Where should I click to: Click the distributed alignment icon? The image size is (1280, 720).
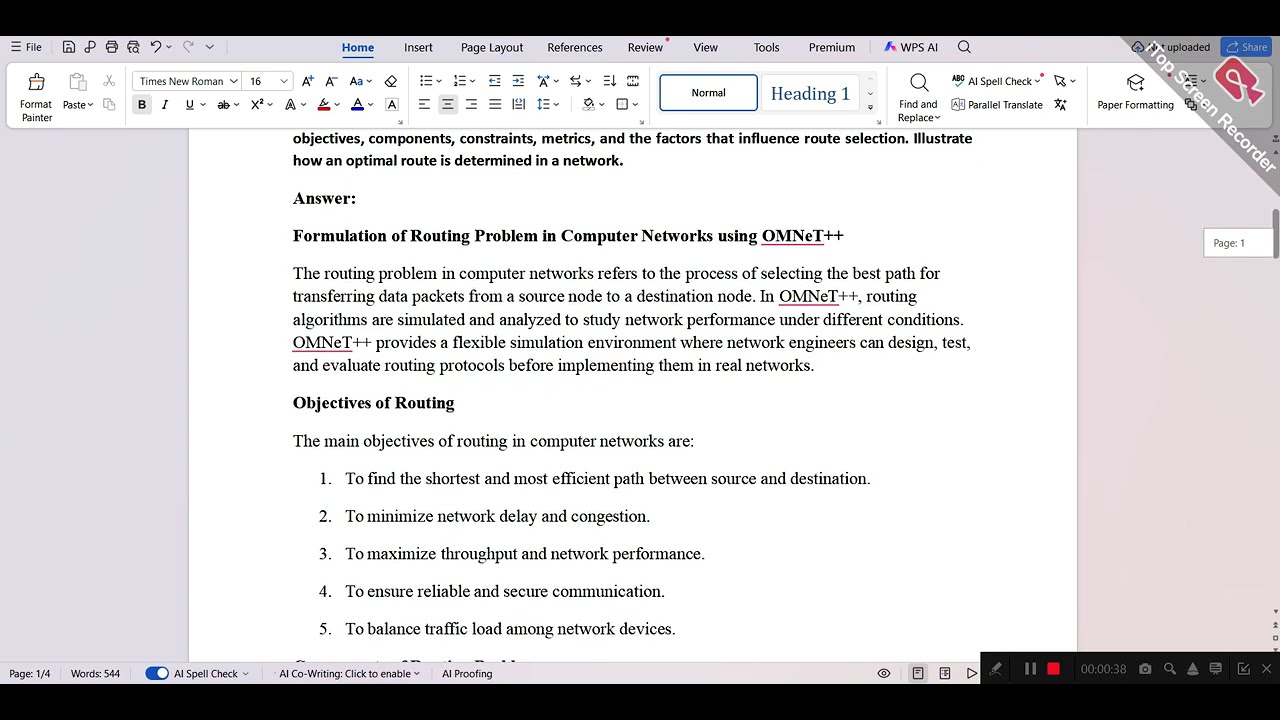click(x=518, y=104)
